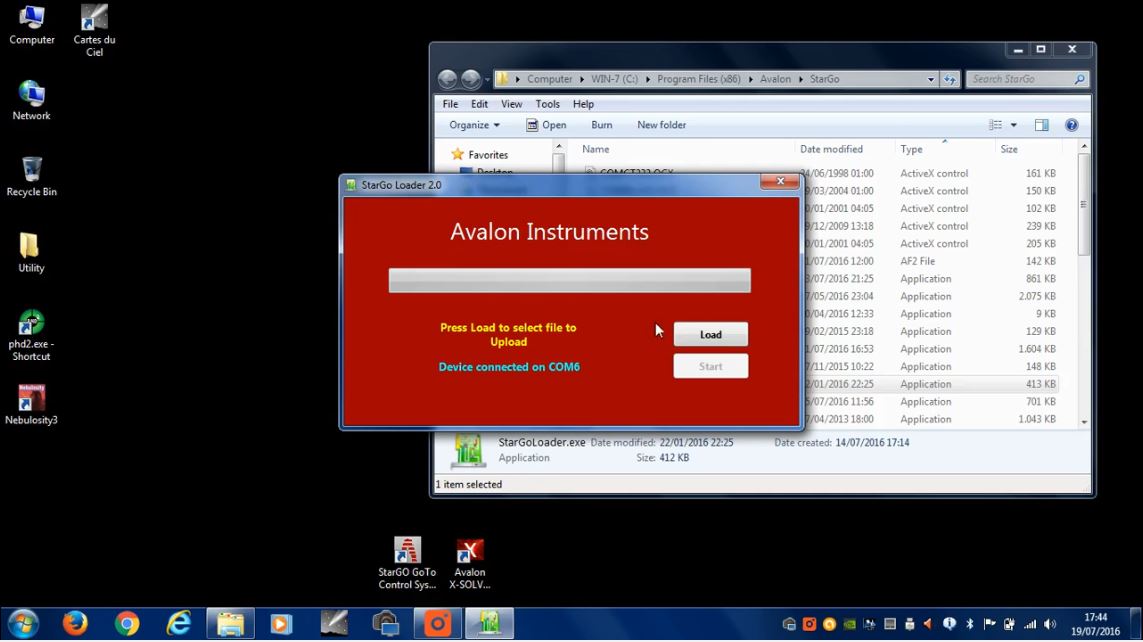Navigate to WIN-7 (C:) in the address bar

[x=615, y=79]
